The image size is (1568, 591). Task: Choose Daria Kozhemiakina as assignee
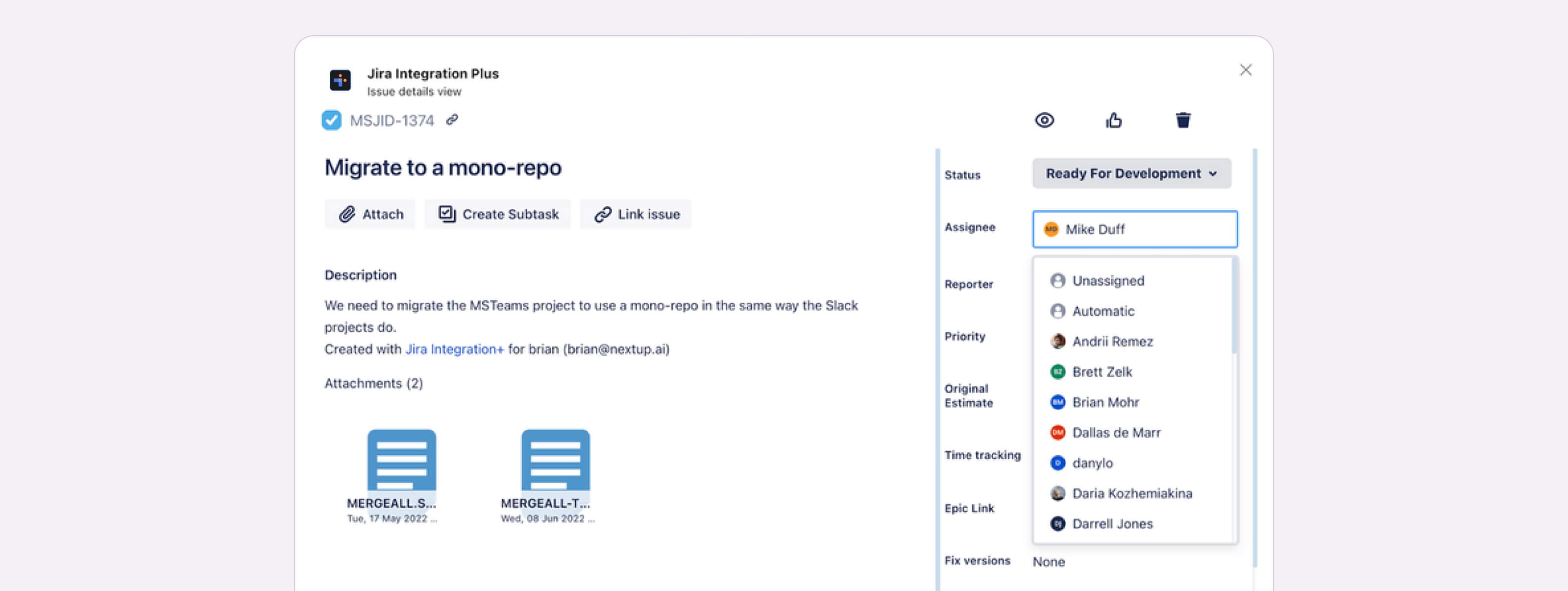[1132, 493]
